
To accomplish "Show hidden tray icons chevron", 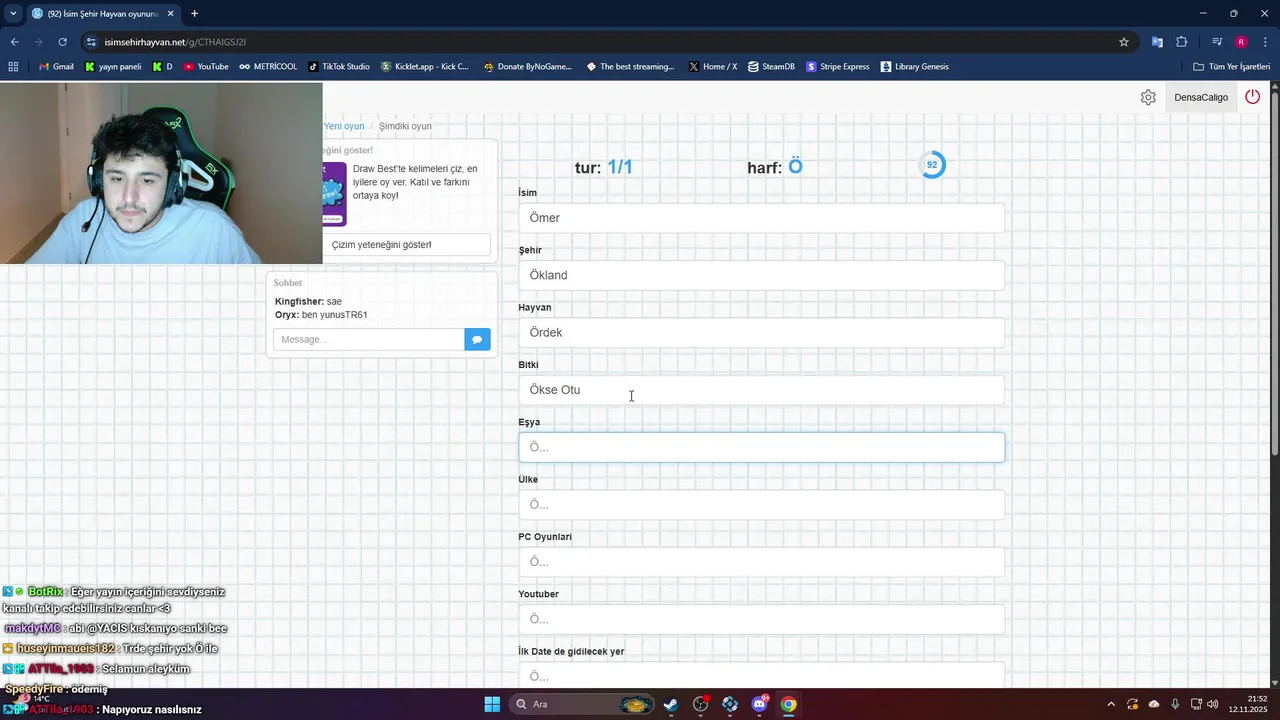I will pyautogui.click(x=1110, y=704).
